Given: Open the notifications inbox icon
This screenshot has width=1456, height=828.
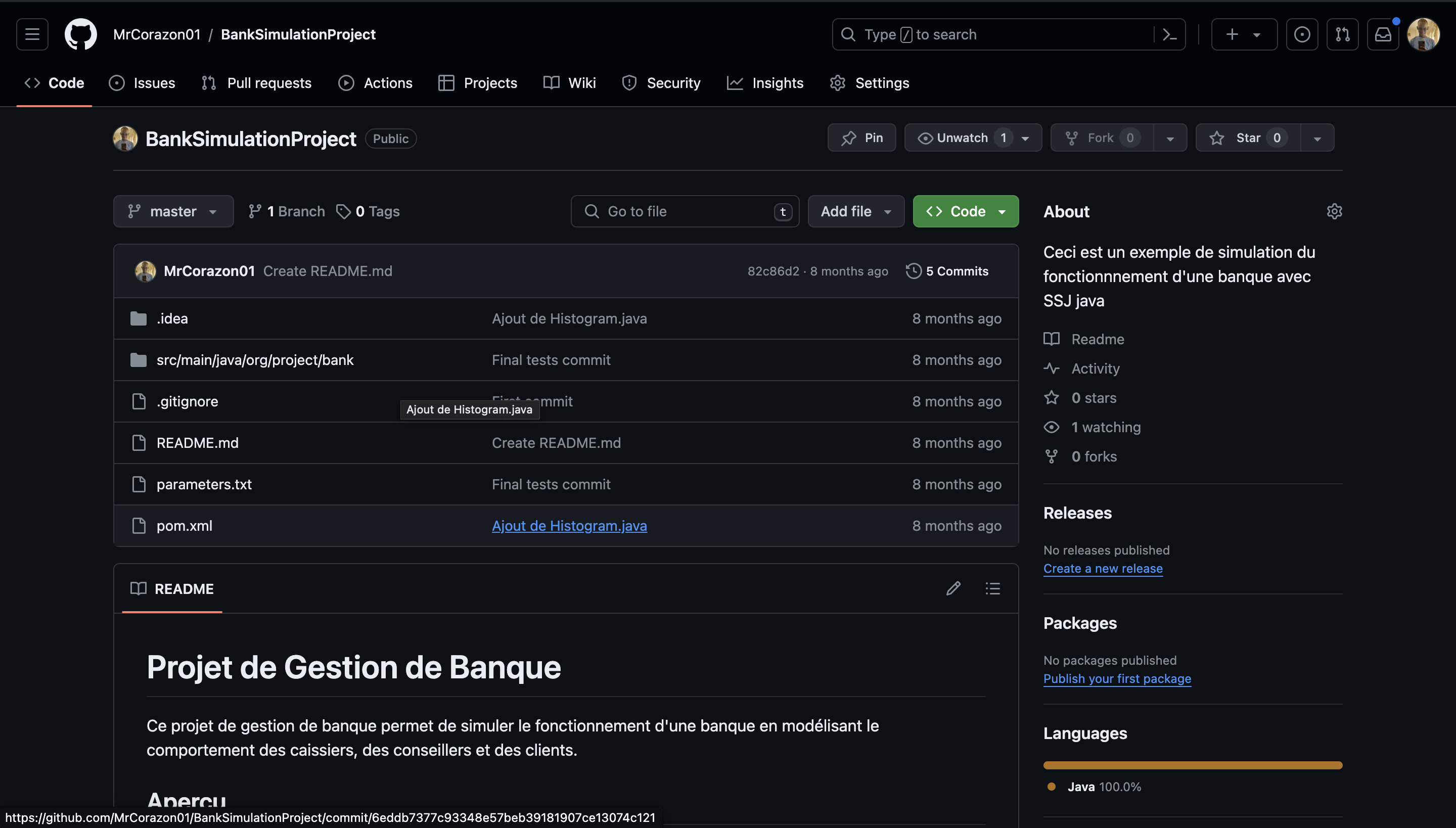Looking at the screenshot, I should coord(1383,35).
